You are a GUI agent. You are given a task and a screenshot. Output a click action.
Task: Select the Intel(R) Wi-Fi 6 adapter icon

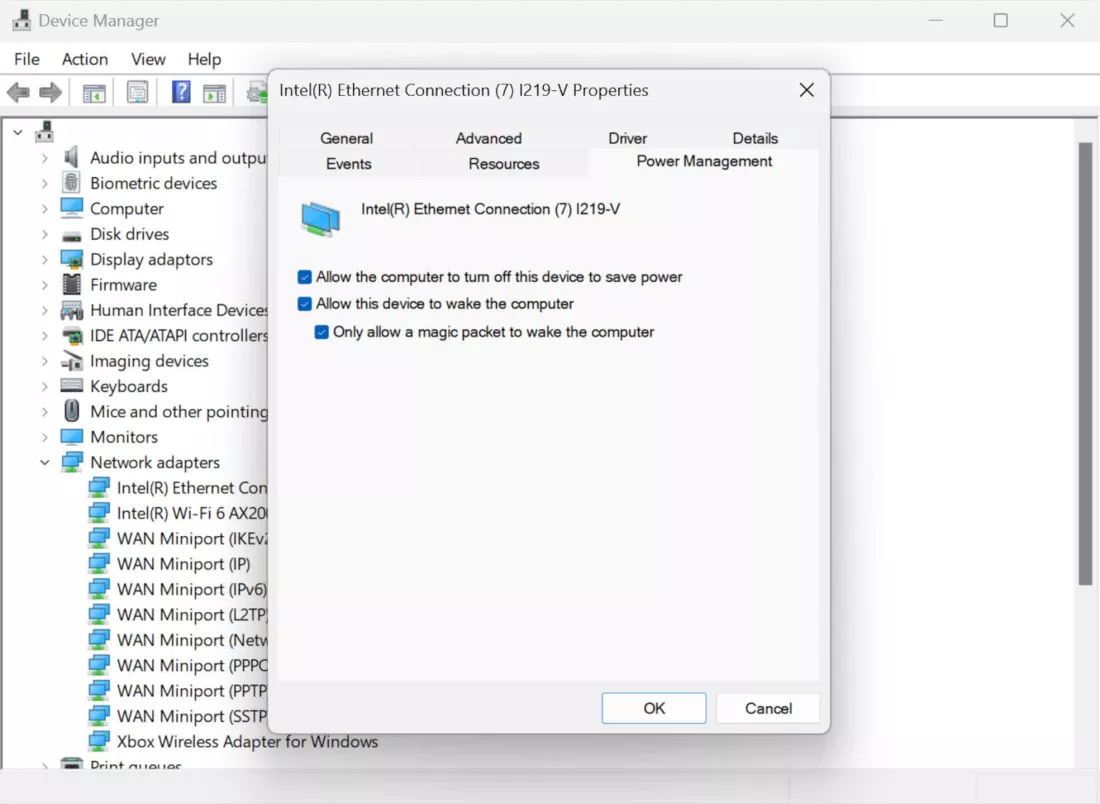pos(99,513)
